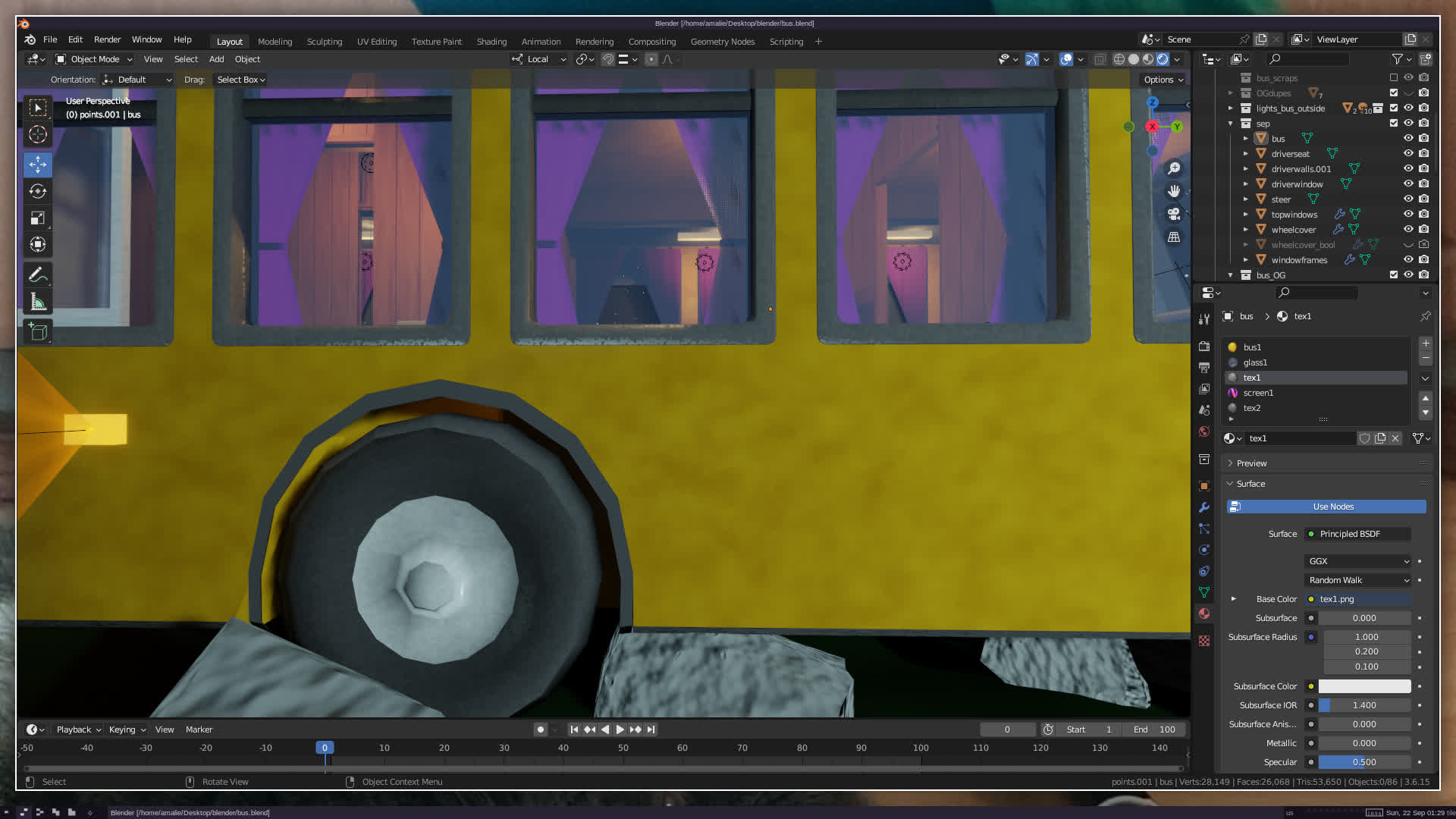Select the Rotate tool

coord(38,191)
